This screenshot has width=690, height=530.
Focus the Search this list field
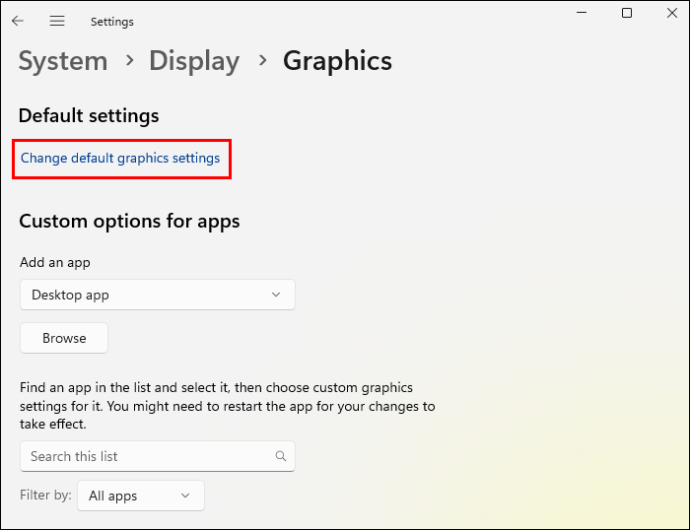coord(158,456)
